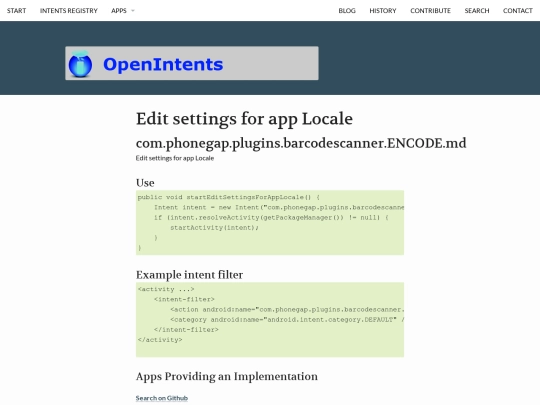Click the OpenIntents banner title text
Viewport: 540px width, 405px height.
coord(163,64)
